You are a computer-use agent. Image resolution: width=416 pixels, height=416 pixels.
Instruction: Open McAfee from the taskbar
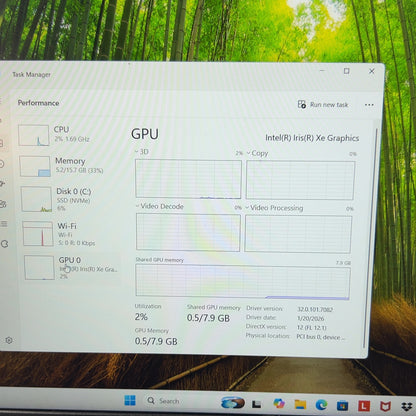click(x=385, y=406)
